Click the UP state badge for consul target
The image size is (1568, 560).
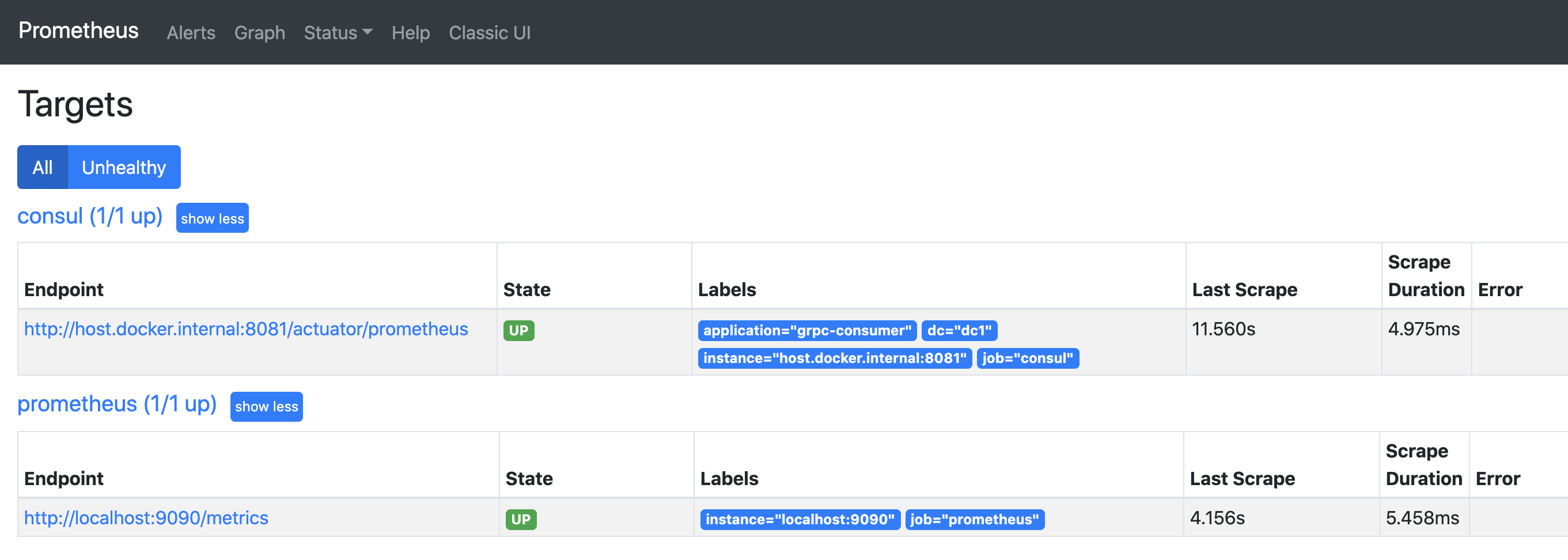(518, 331)
